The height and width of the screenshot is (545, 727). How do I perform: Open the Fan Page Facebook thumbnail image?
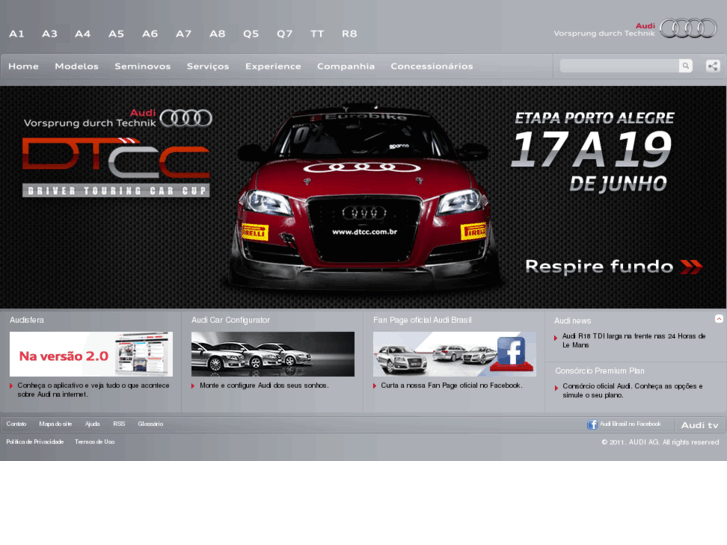click(454, 354)
